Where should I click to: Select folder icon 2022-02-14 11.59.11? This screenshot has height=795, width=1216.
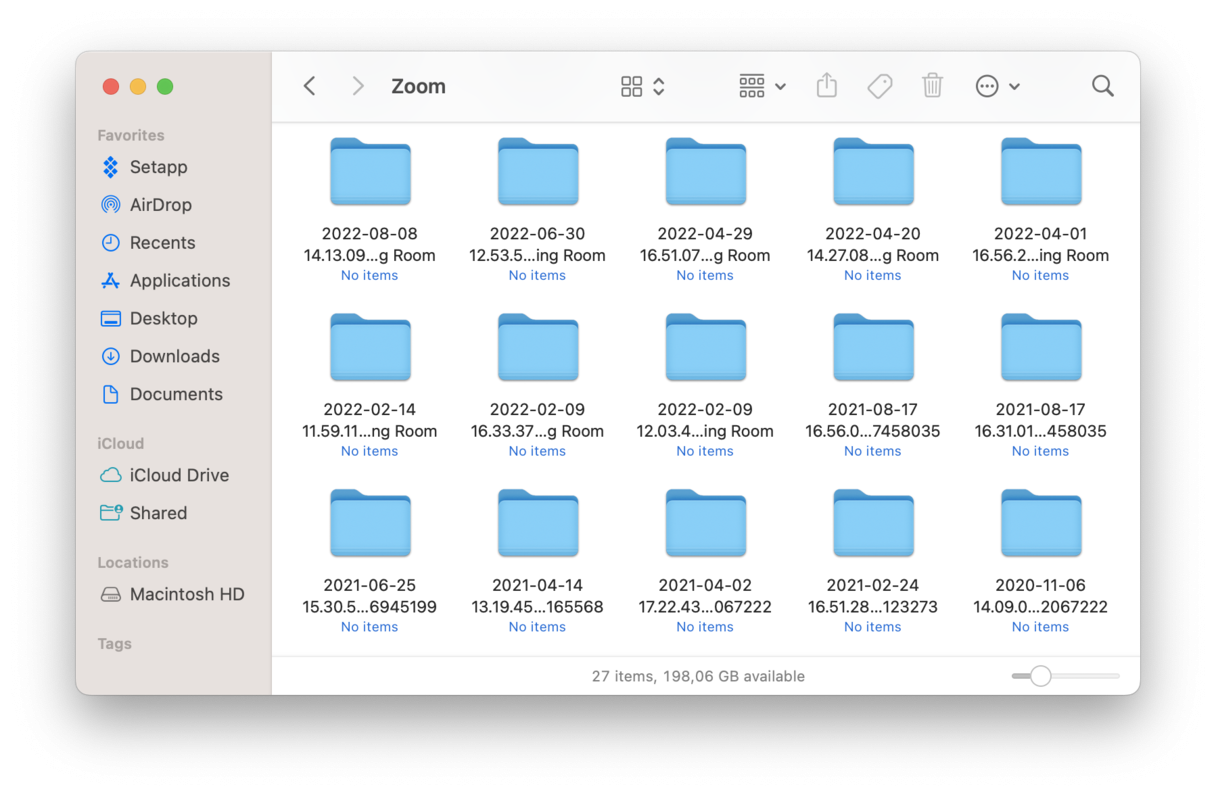(370, 348)
